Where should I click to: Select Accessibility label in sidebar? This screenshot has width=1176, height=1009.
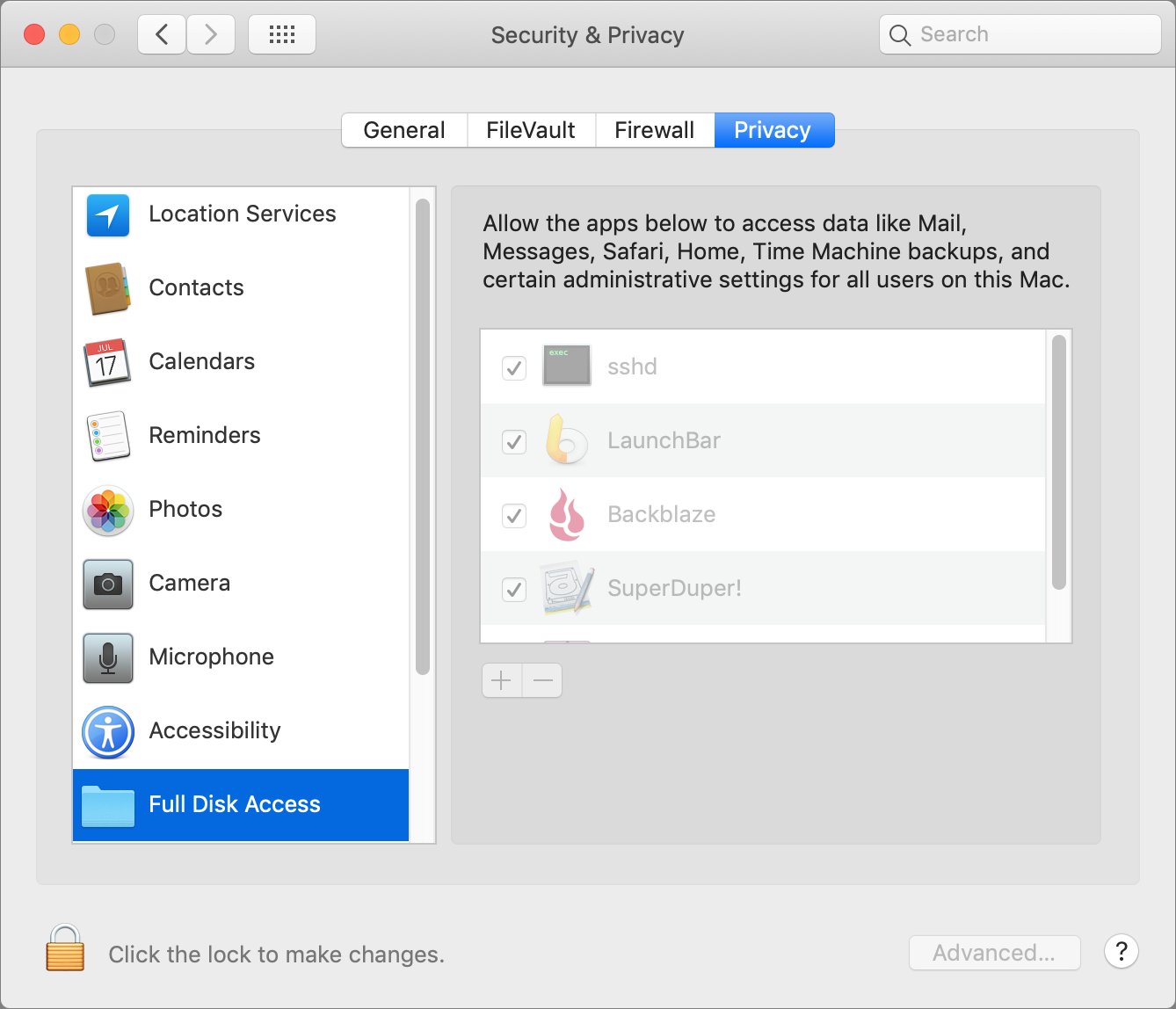[x=215, y=730]
